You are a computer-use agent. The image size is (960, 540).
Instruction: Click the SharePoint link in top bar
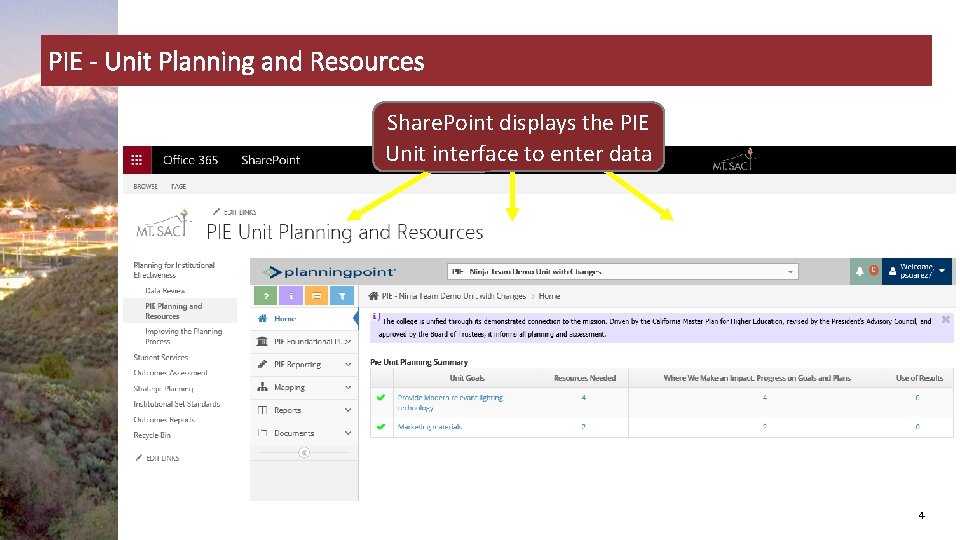pyautogui.click(x=270, y=160)
